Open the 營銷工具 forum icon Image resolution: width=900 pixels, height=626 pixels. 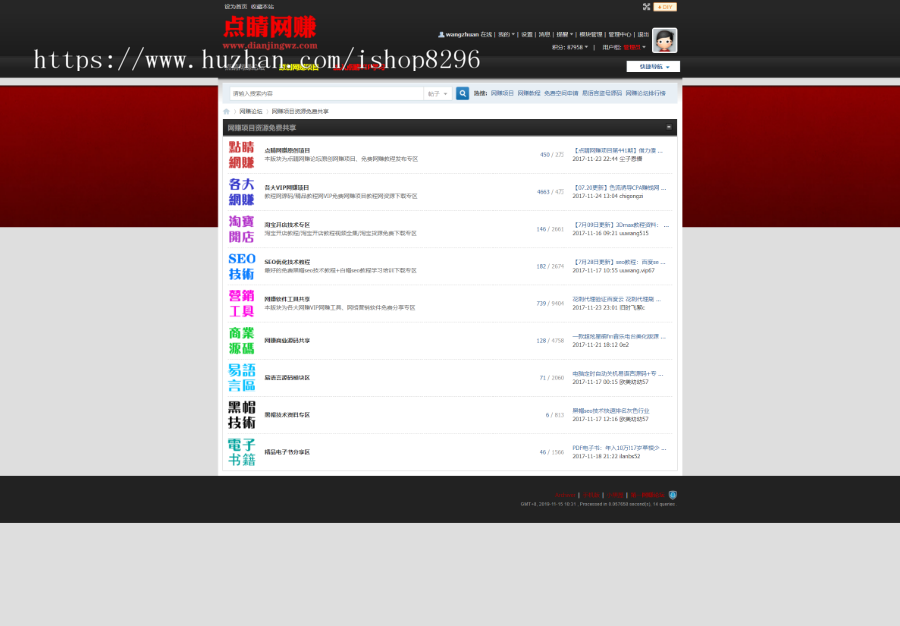pos(241,304)
